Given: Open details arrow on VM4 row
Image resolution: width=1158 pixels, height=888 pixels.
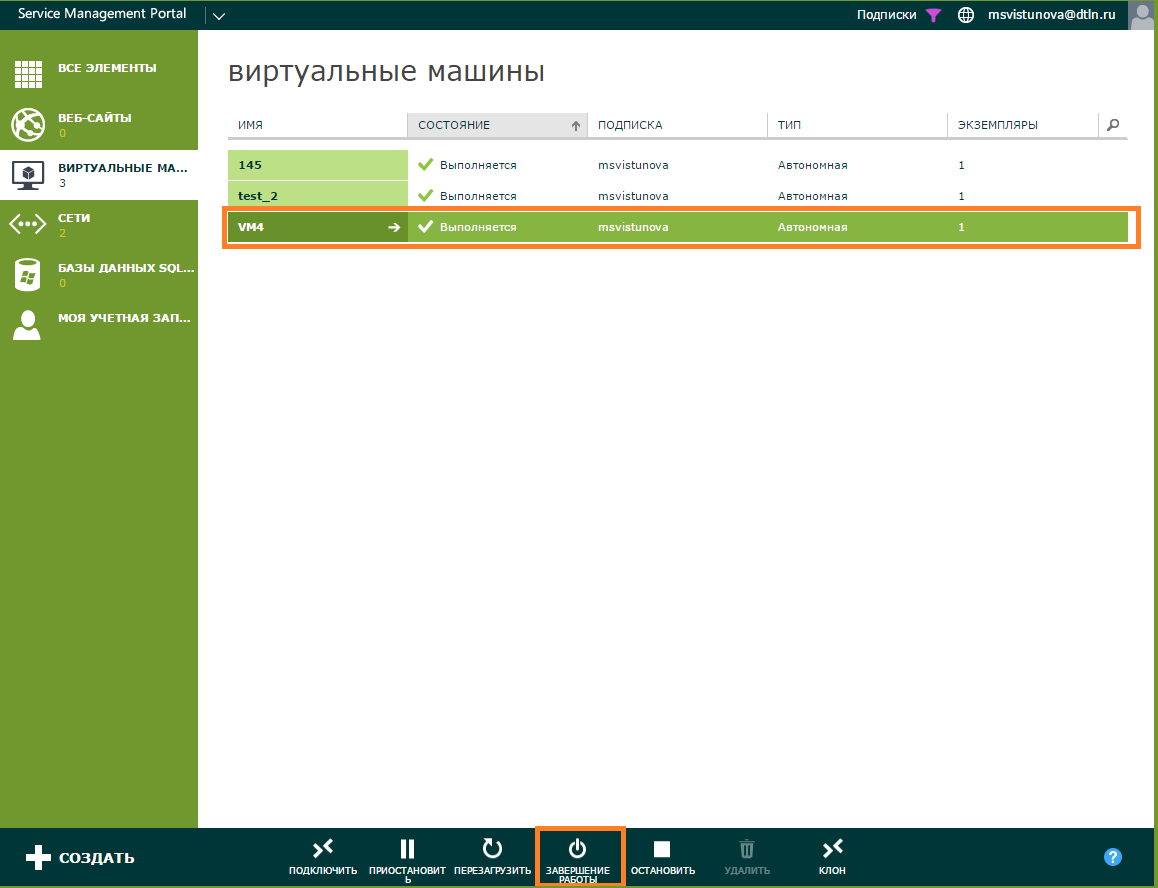Looking at the screenshot, I should [396, 226].
